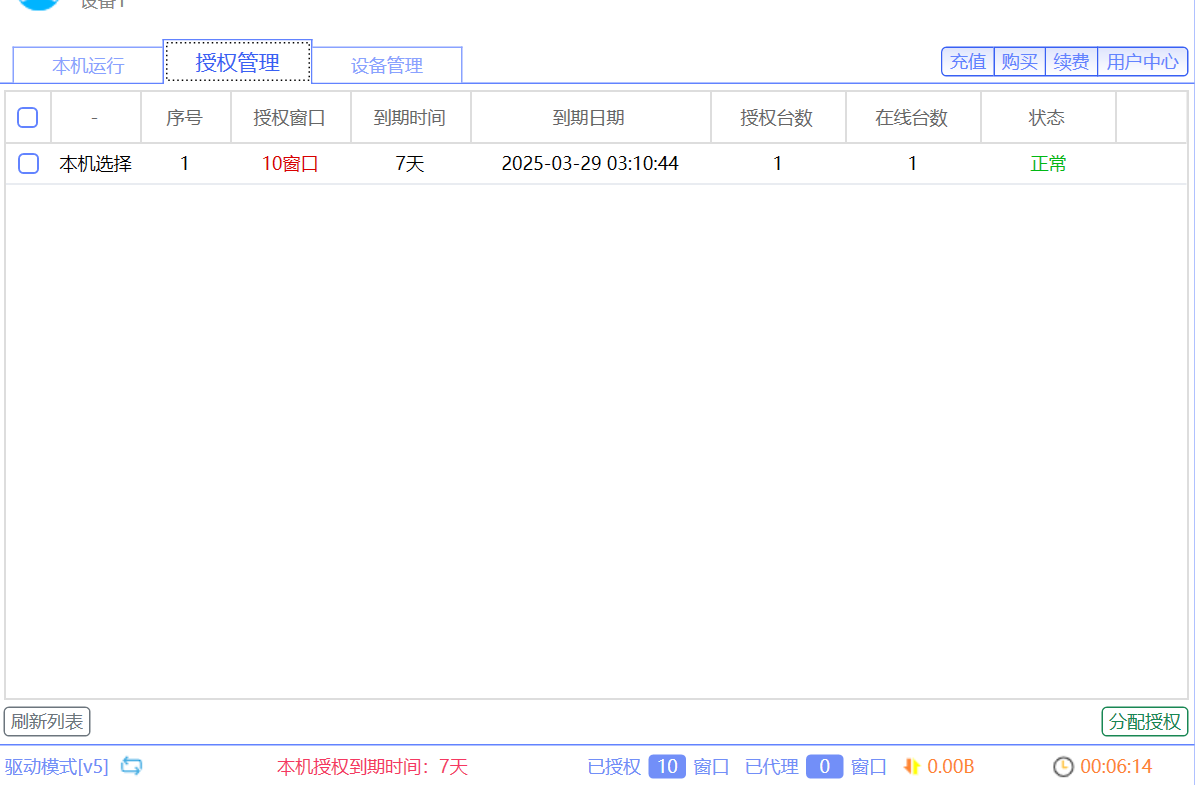Click the orange network traffic arrows icon
Image resolution: width=1195 pixels, height=785 pixels.
point(911,767)
